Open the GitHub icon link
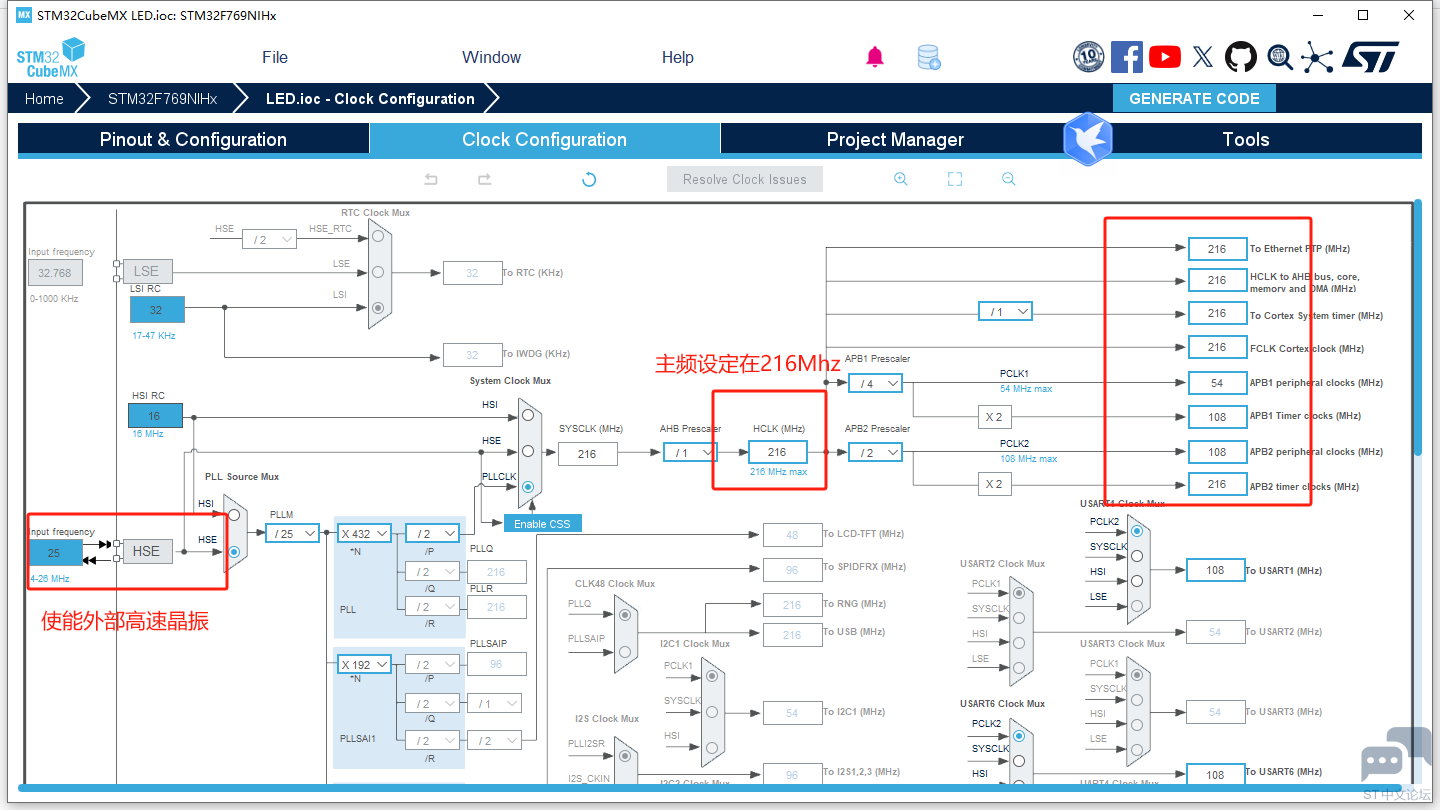Image resolution: width=1440 pixels, height=810 pixels. click(1241, 57)
